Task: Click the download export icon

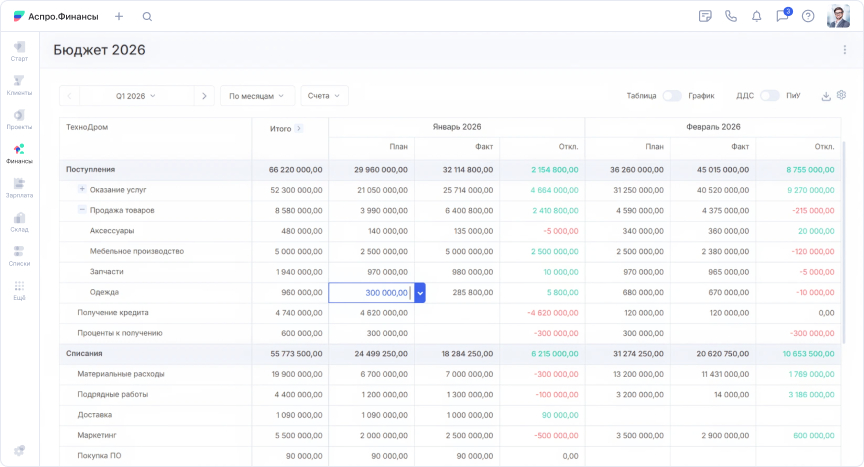Action: [826, 96]
